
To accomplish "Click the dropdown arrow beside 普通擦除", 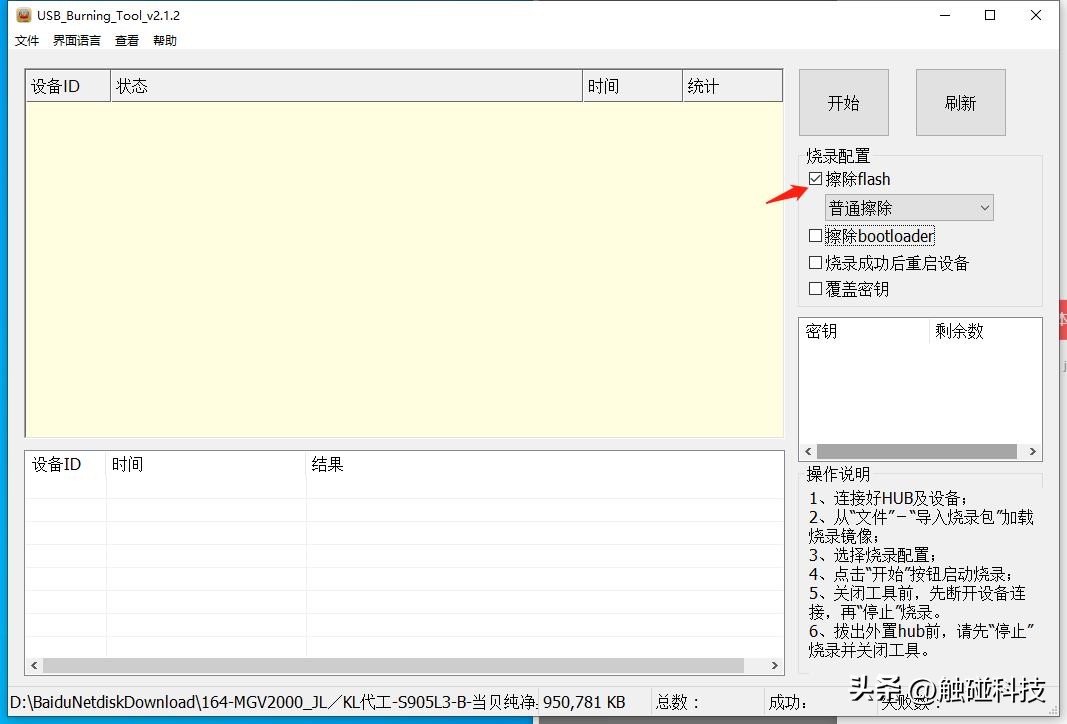I will click(985, 207).
